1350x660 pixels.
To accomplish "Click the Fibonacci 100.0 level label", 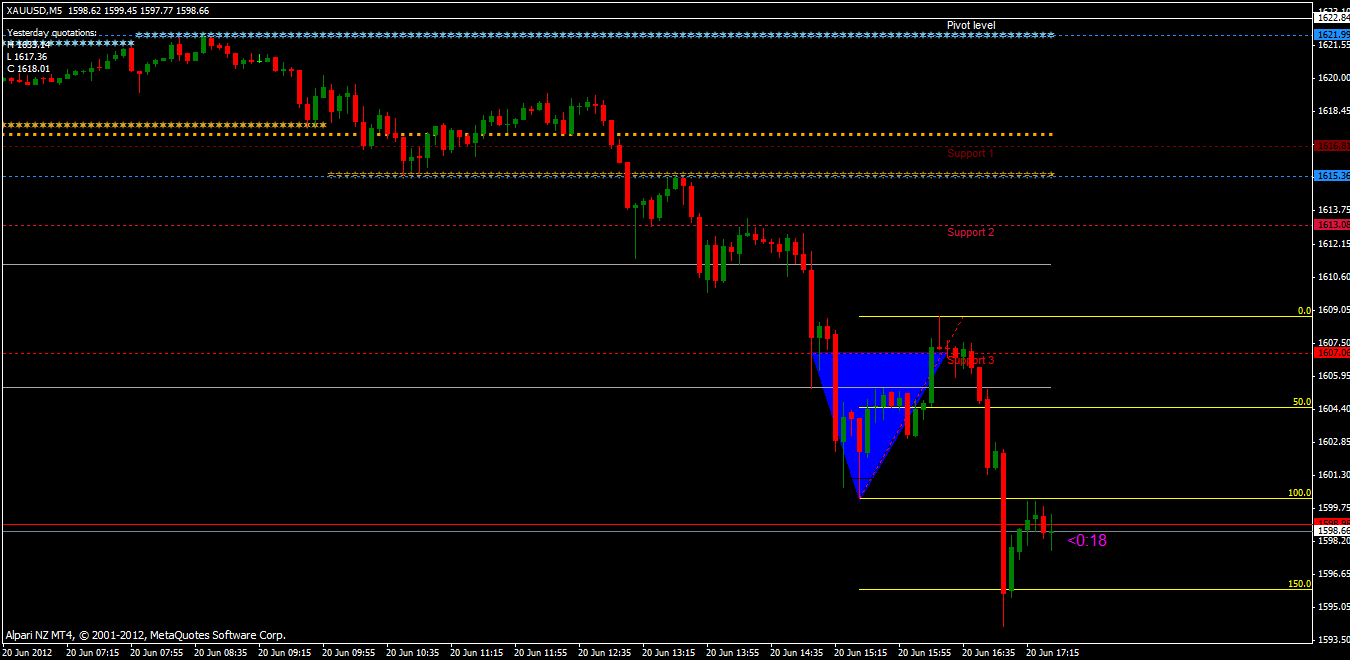I will [x=1300, y=493].
